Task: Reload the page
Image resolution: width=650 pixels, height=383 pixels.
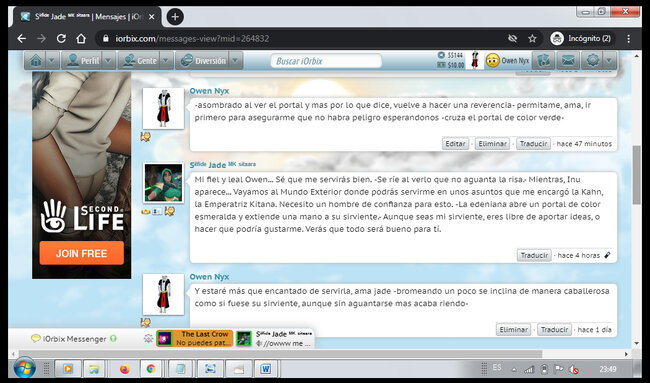Action: point(61,39)
